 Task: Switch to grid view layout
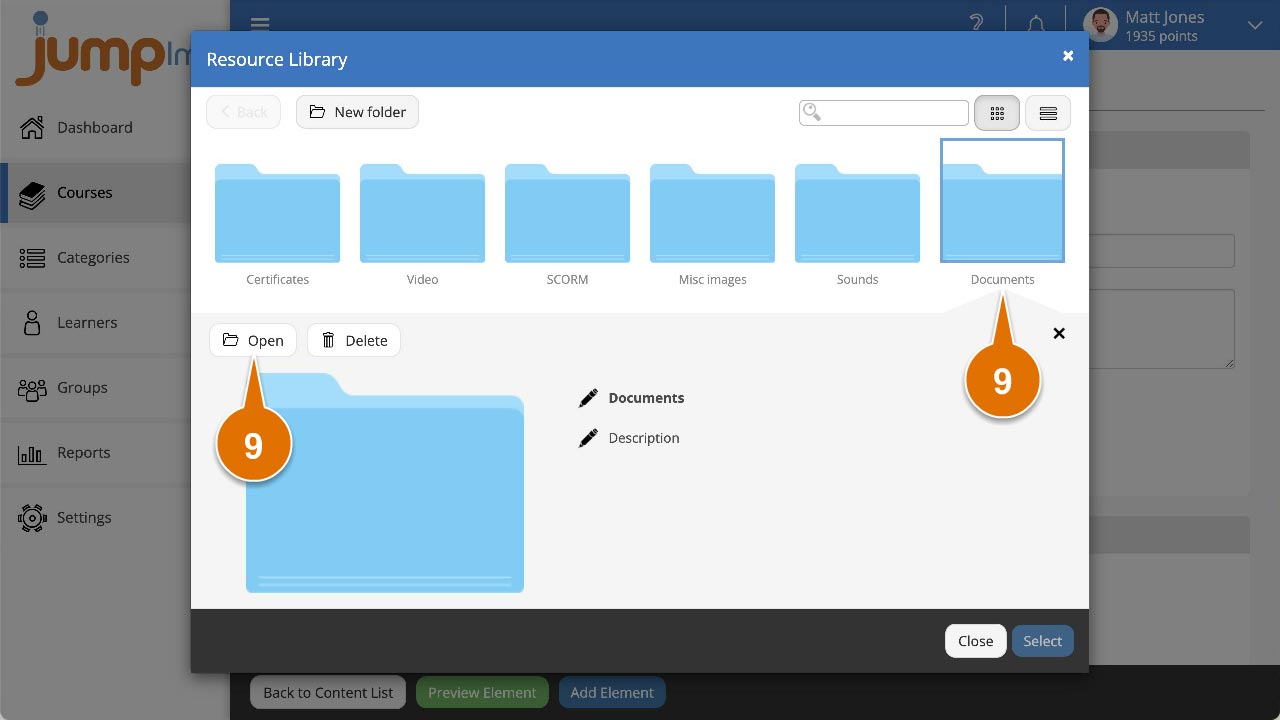[997, 113]
